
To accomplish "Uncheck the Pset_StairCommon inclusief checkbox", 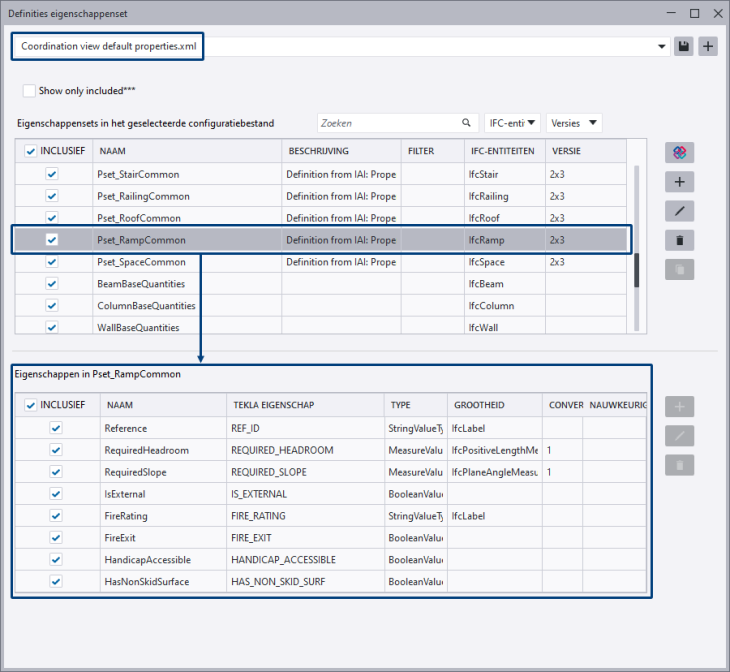I will point(52,174).
